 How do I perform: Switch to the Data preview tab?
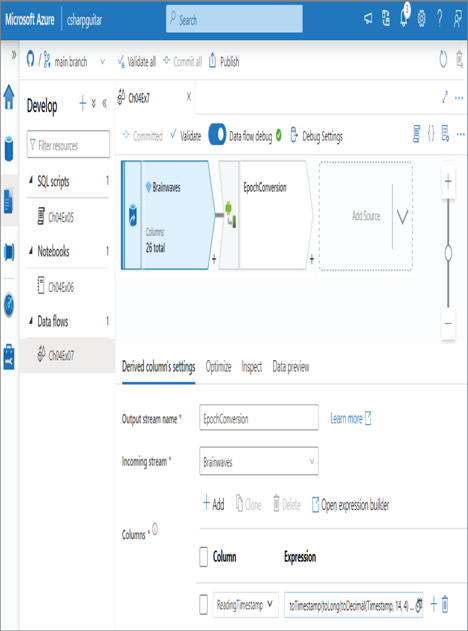point(291,367)
